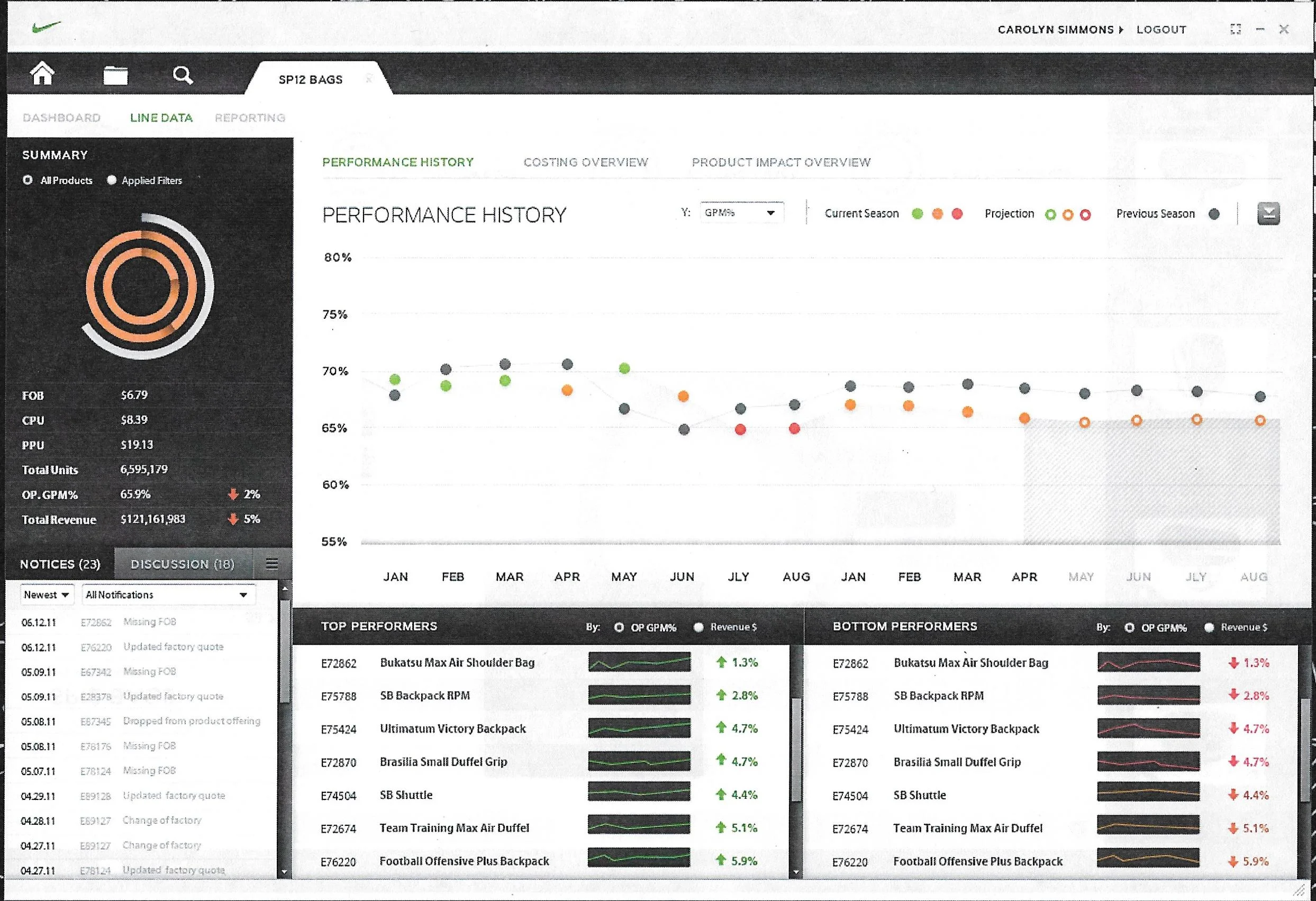Open the notices panel list-menu icon
Screen dimensions: 1316x901
[x=272, y=564]
